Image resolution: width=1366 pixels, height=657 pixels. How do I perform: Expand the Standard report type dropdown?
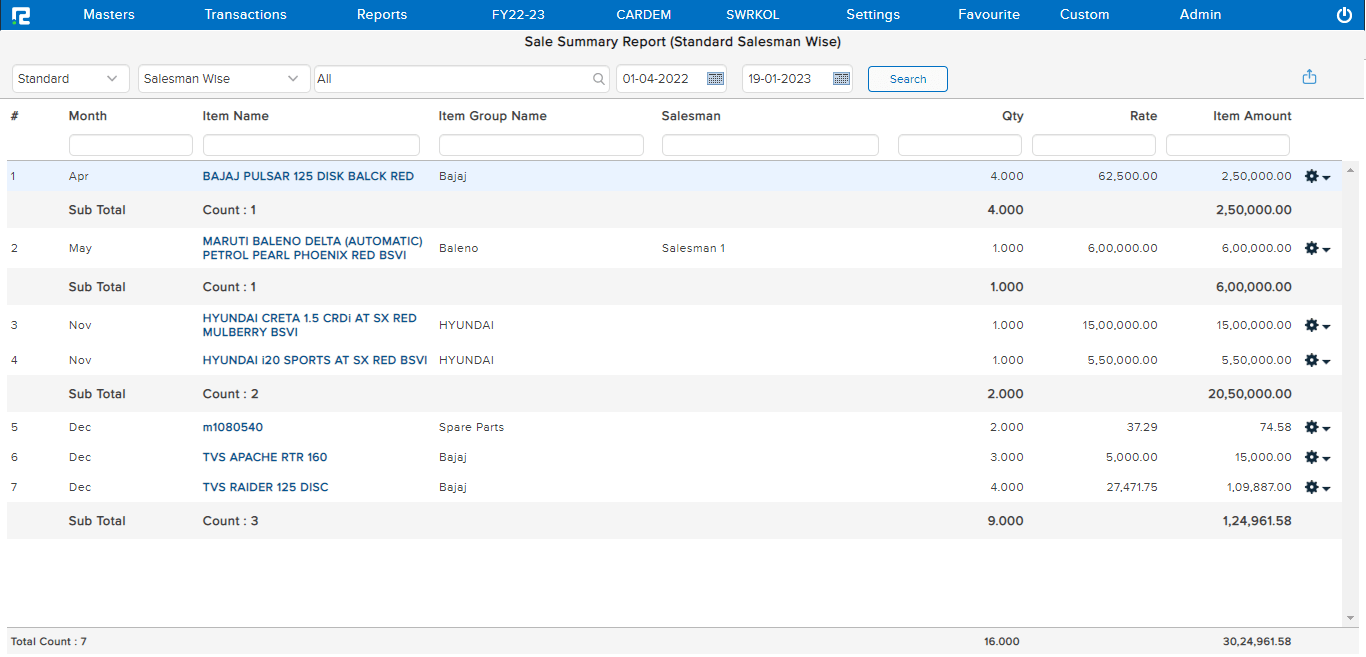(71, 79)
